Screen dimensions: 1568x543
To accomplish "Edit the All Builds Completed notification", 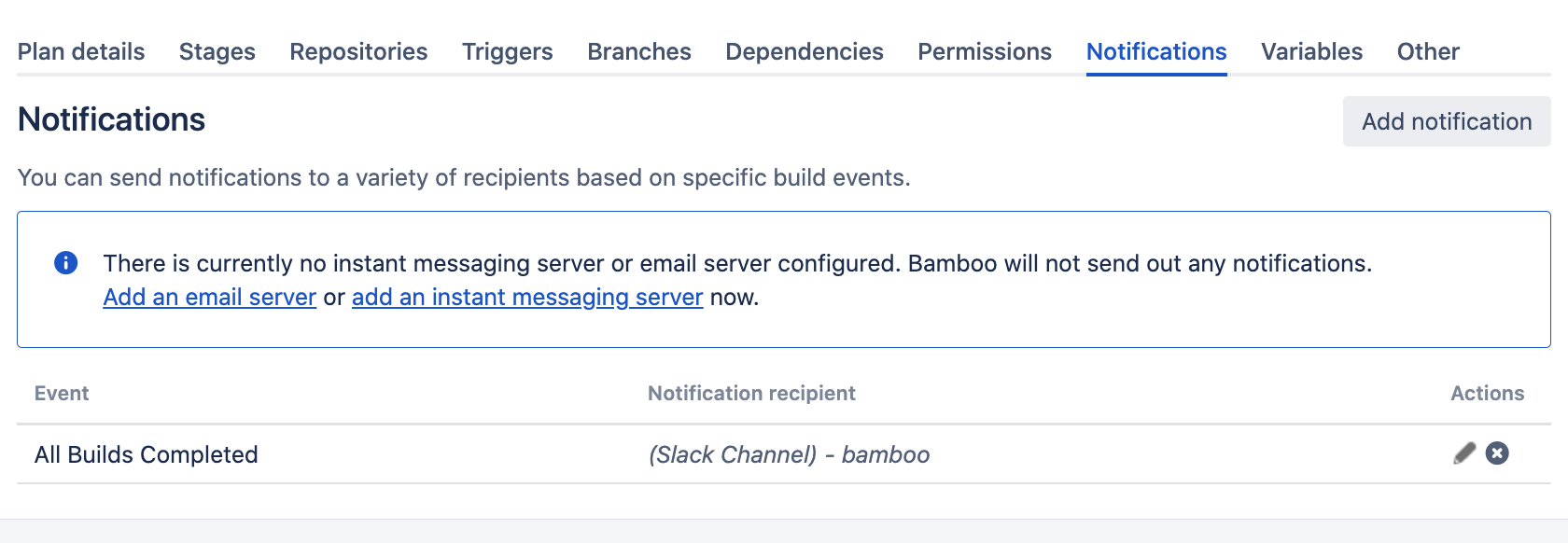I will pyautogui.click(x=1464, y=453).
